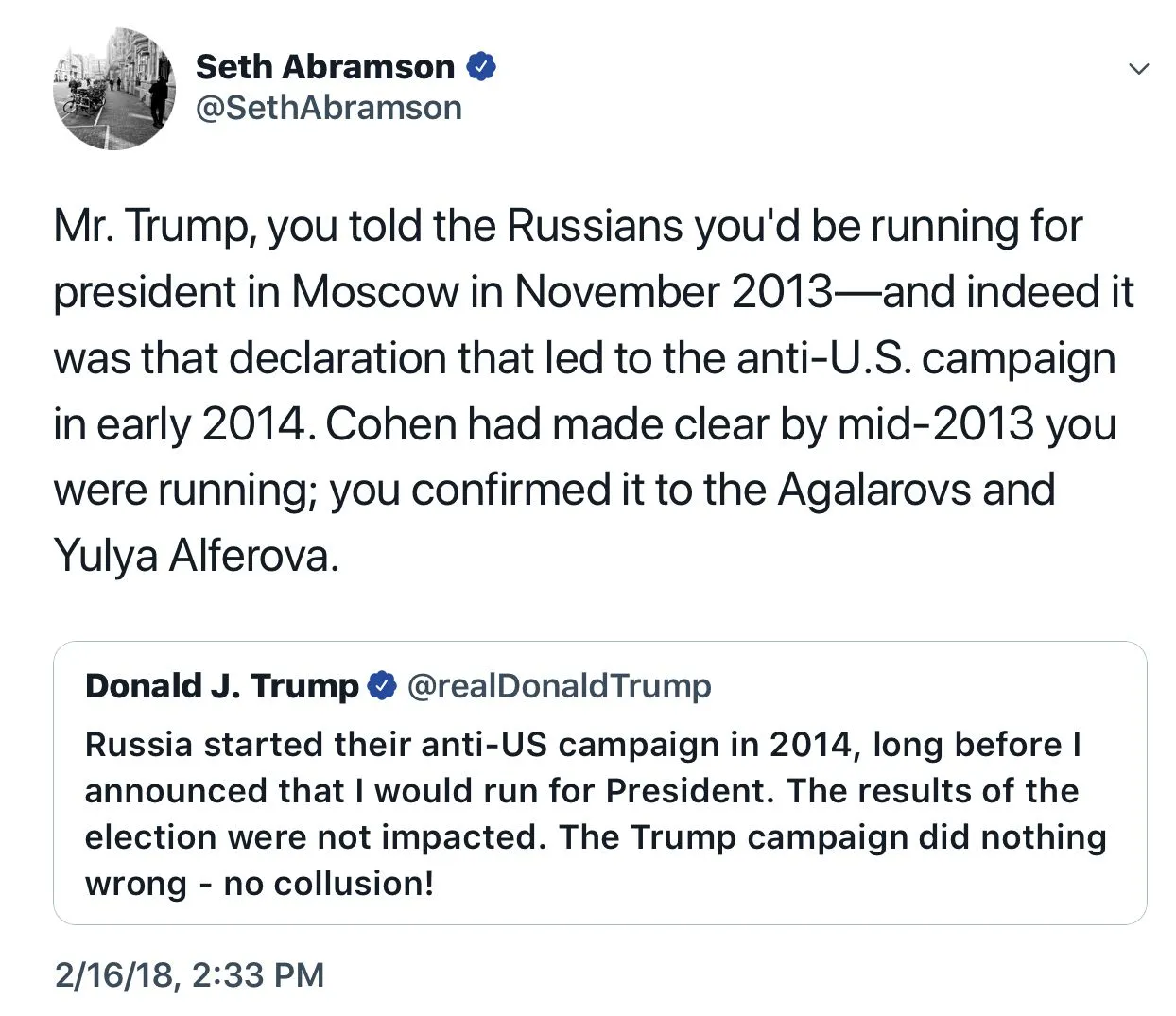The height and width of the screenshot is (1016, 1176).
Task: Click the word "Moscow" in the tweet
Action: [x=374, y=293]
